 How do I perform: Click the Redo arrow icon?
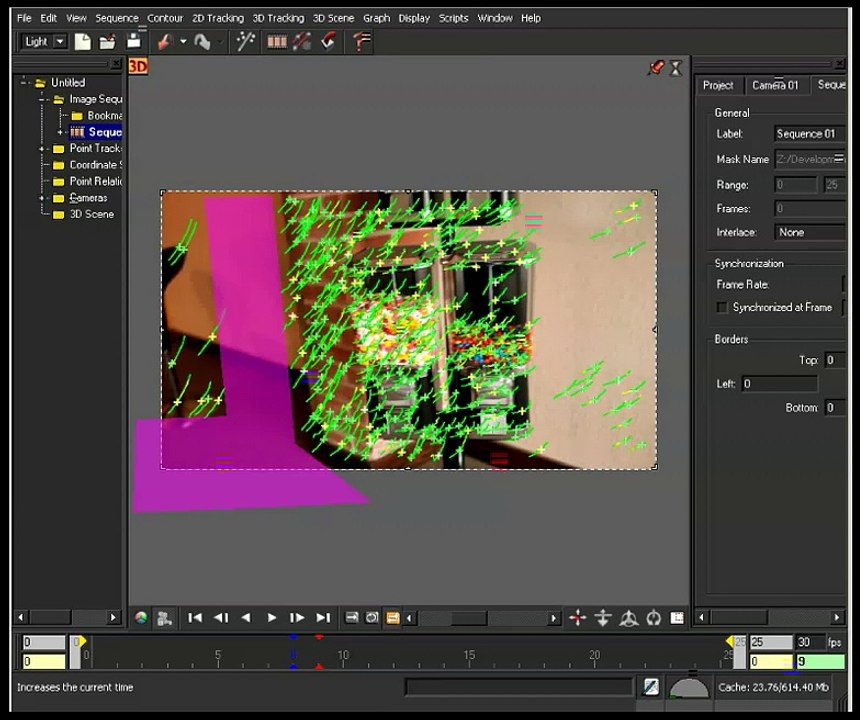click(202, 42)
